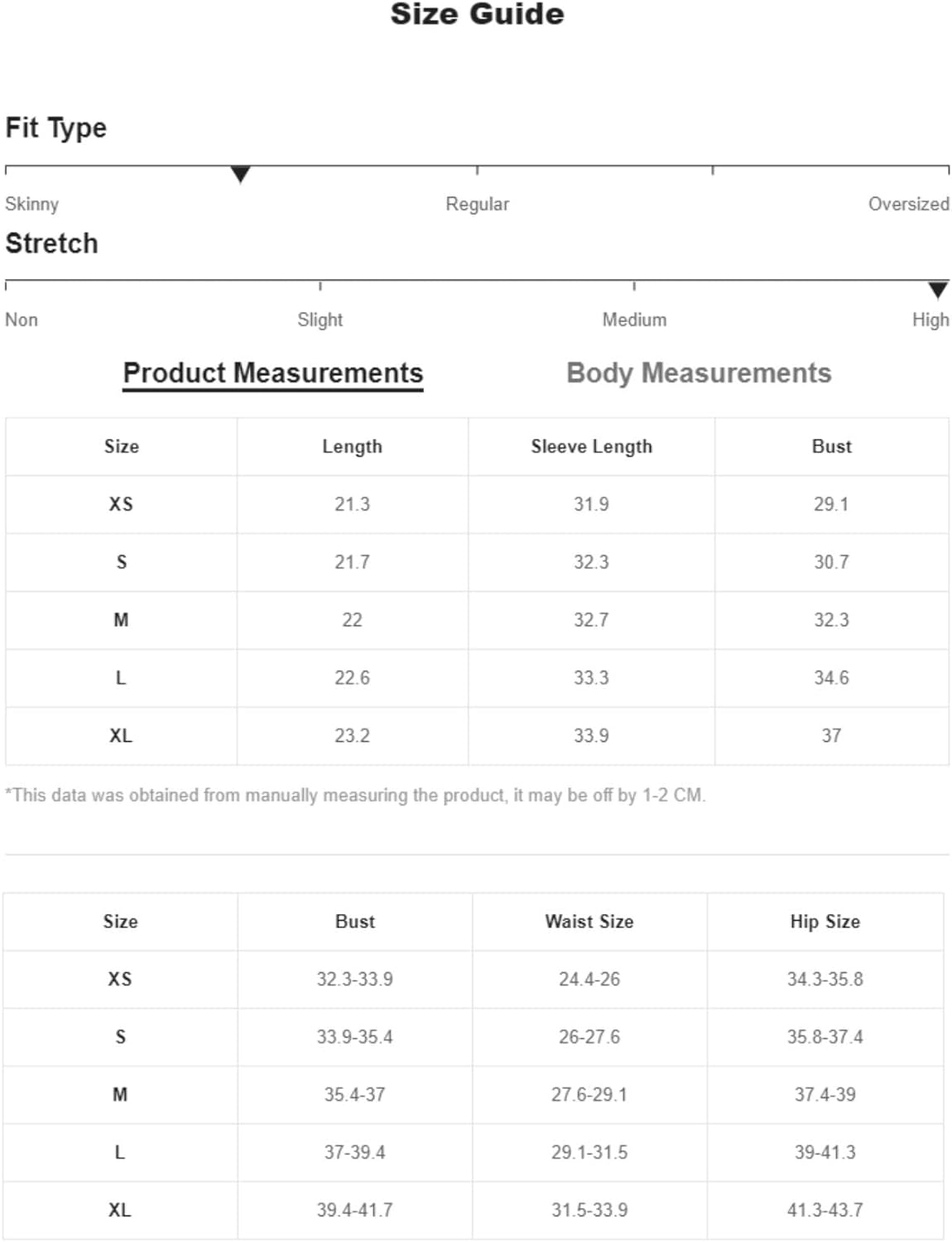Screen dimensions: 952x1242
Task: Click the Oversized fit label
Action: pos(908,204)
